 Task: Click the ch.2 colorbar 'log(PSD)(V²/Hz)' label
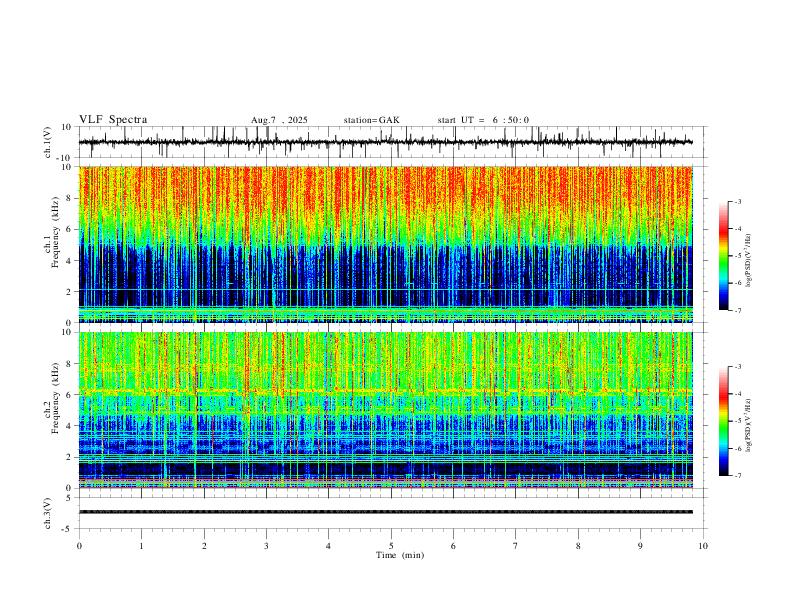tap(749, 425)
